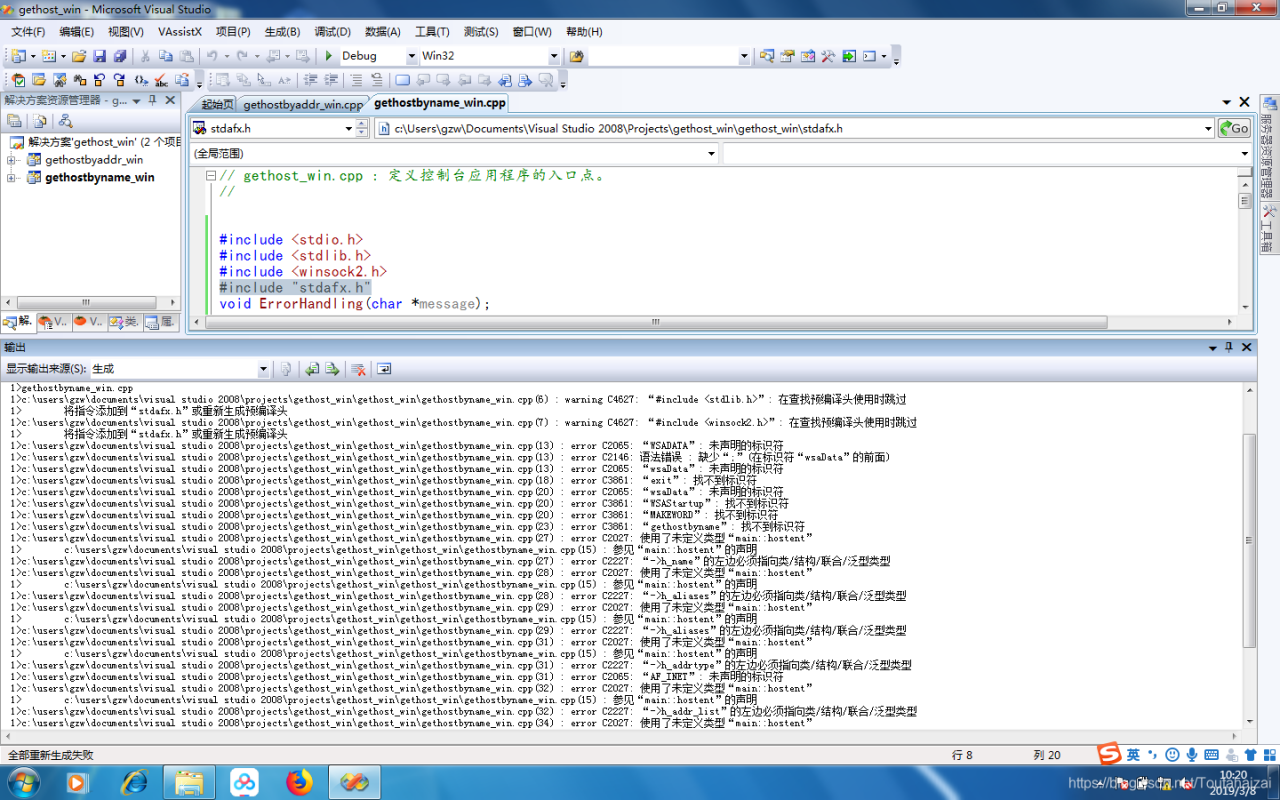Image resolution: width=1280 pixels, height=800 pixels.
Task: Open the 生成(B) build menu
Action: 282,32
